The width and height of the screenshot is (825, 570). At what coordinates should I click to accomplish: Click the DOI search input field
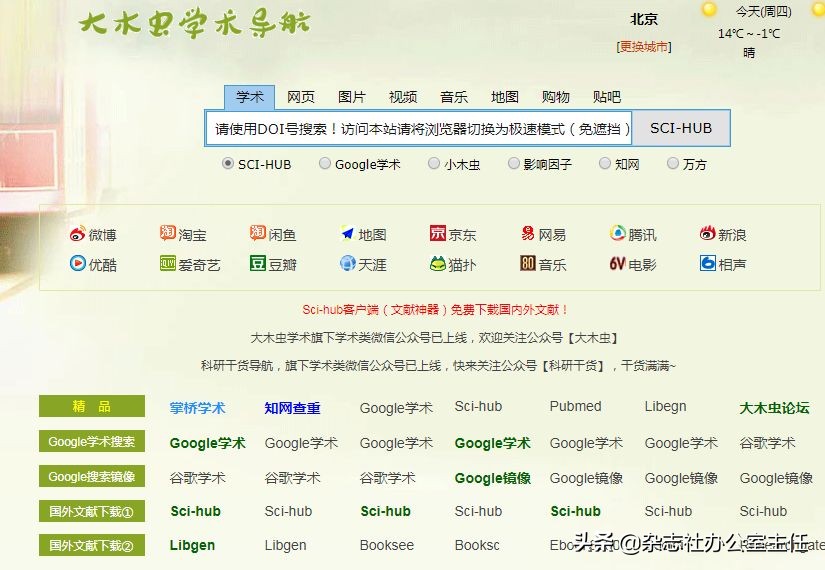click(419, 128)
